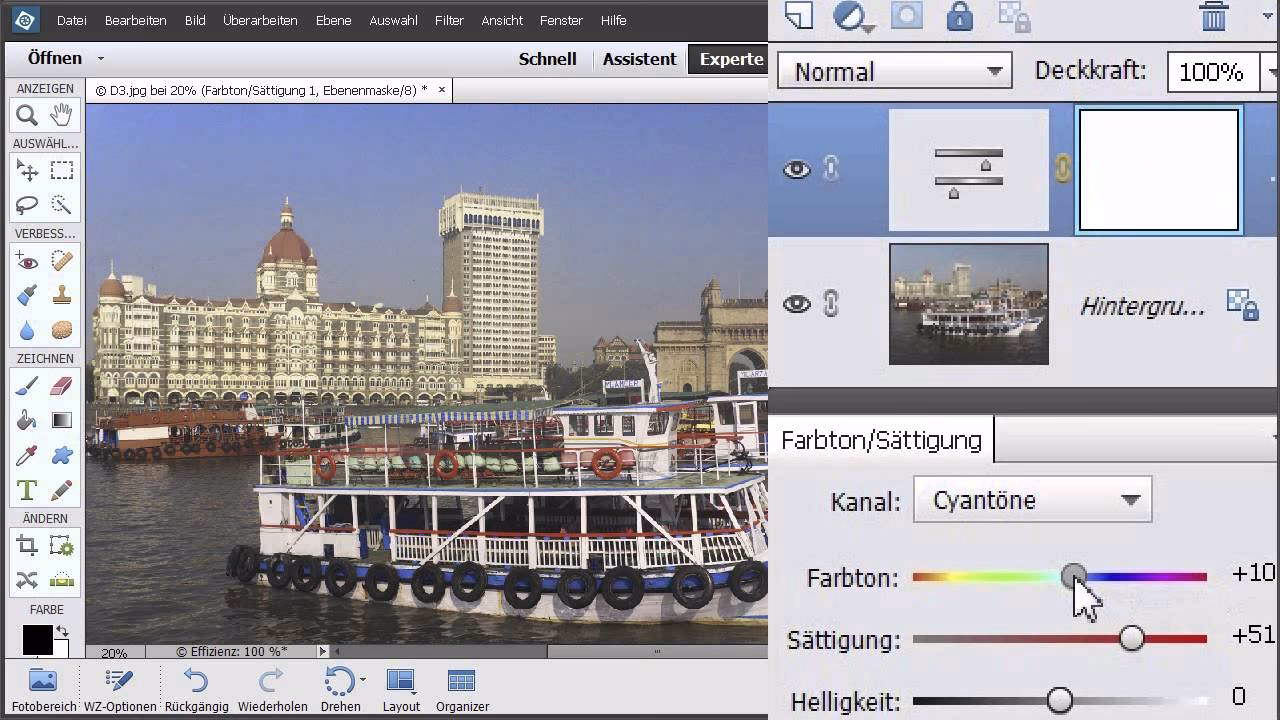1280x720 pixels.
Task: Lock all pixels on the layer
Action: [958, 16]
